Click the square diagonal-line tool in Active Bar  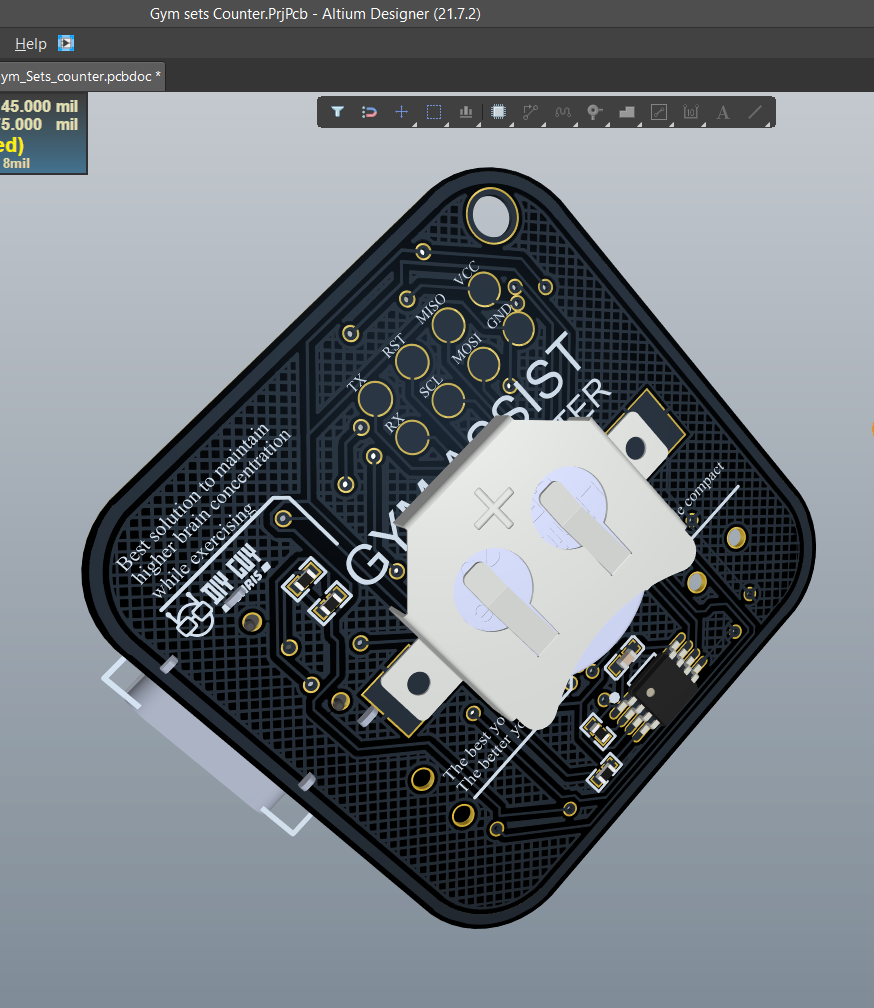(659, 112)
